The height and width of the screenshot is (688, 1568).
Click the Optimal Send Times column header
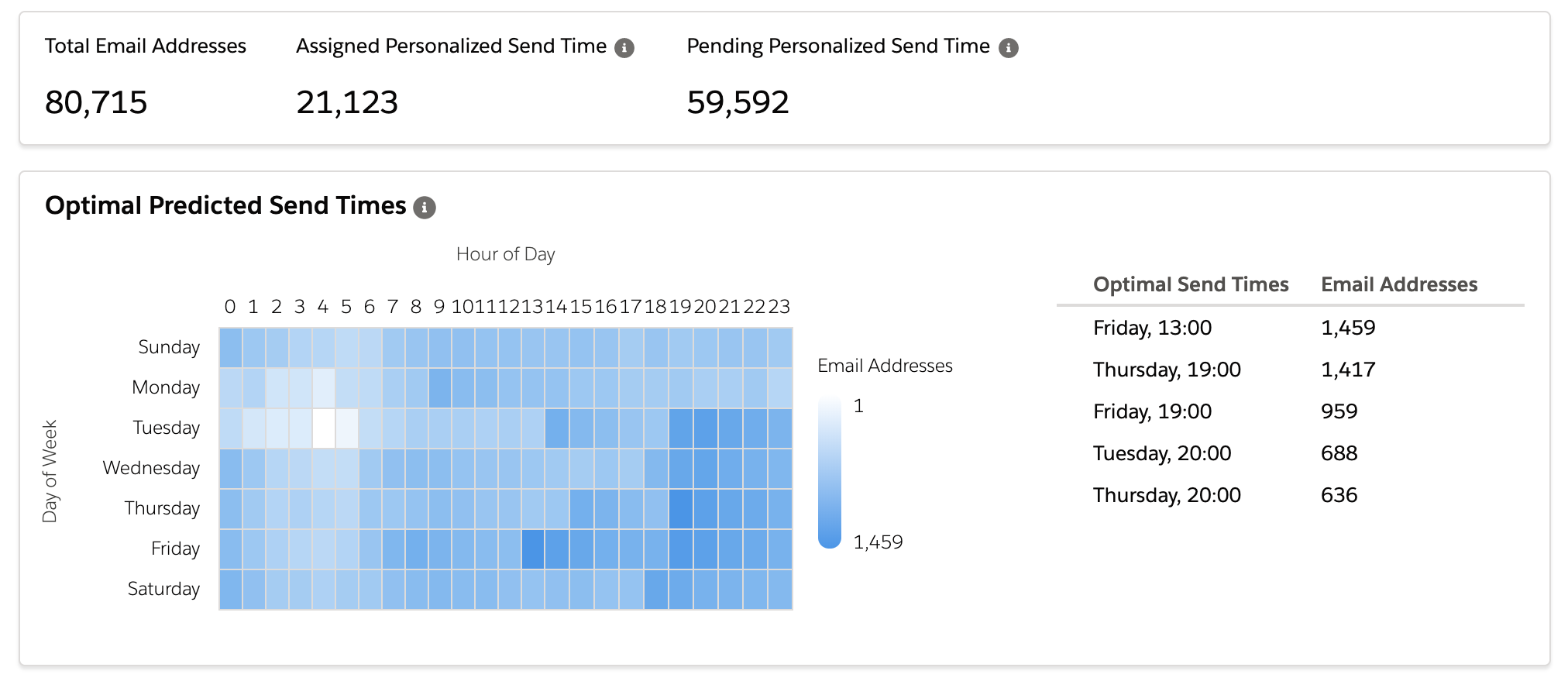pyautogui.click(x=1190, y=284)
